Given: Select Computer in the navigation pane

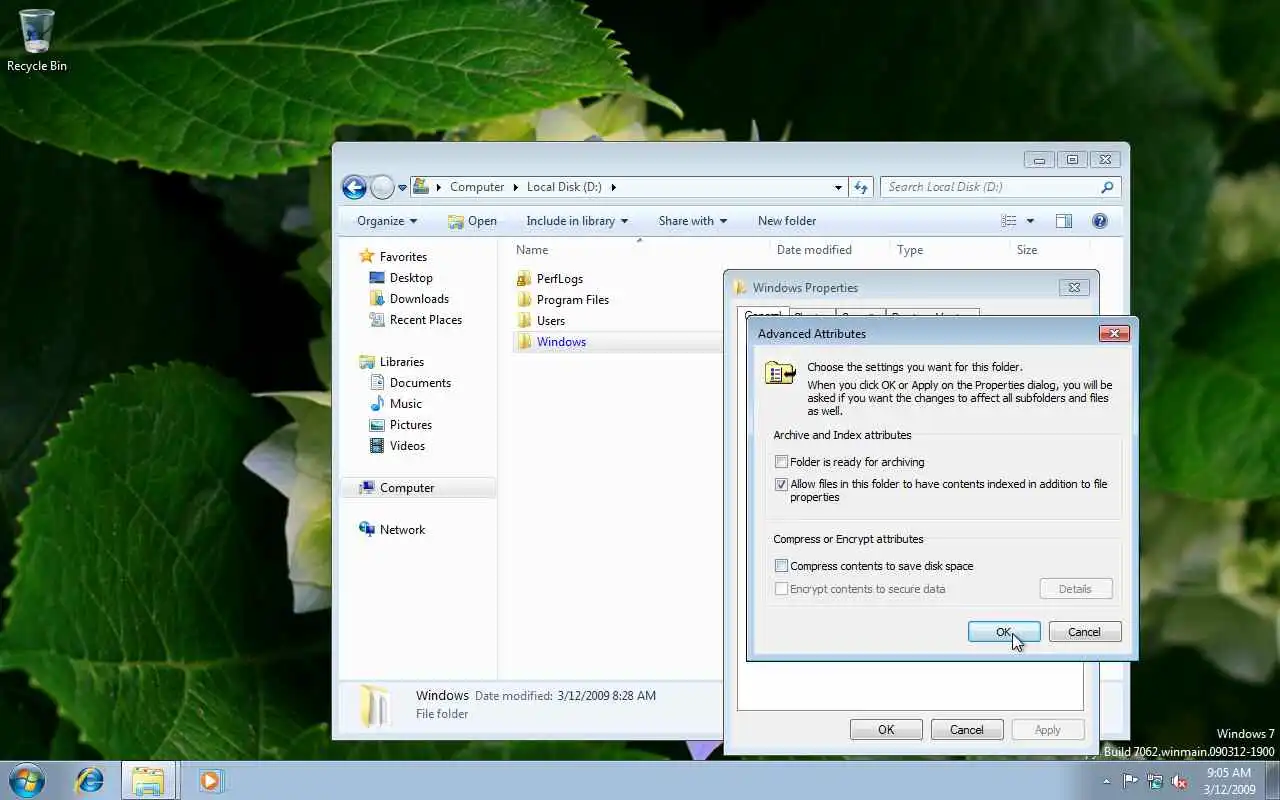Looking at the screenshot, I should coord(419,488).
